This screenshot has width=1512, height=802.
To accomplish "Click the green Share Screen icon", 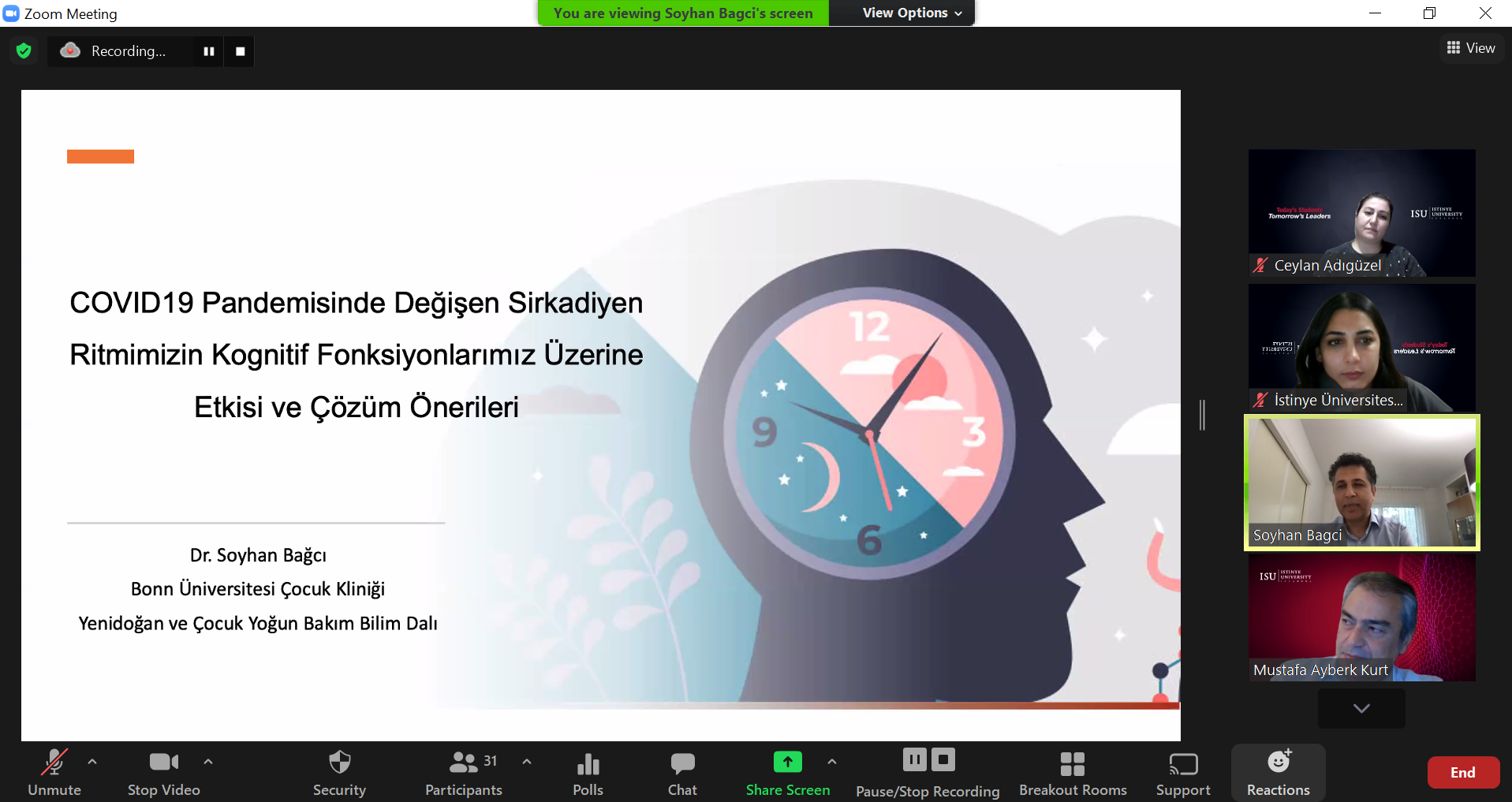I will pos(787,762).
